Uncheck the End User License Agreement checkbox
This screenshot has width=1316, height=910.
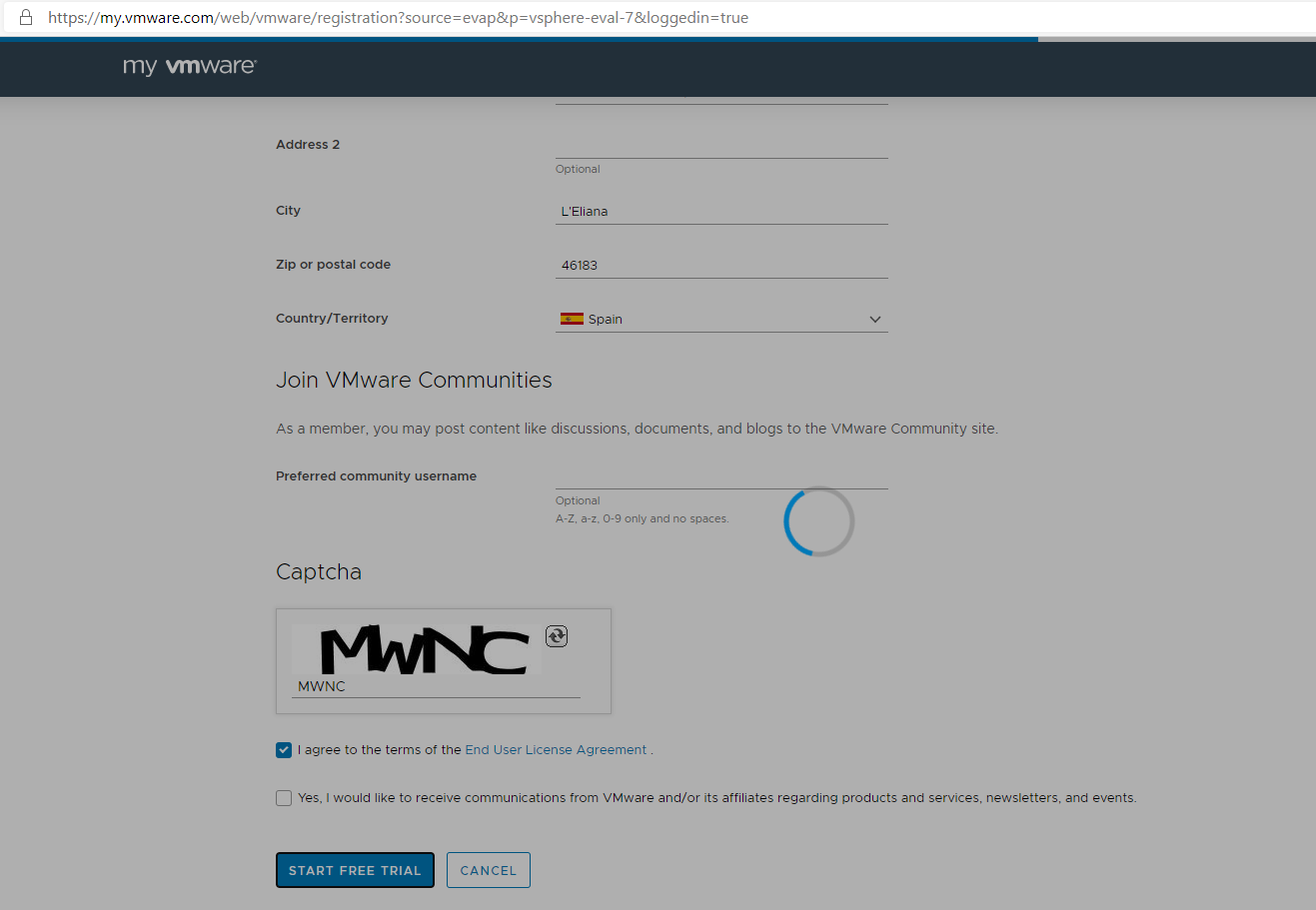coord(284,750)
